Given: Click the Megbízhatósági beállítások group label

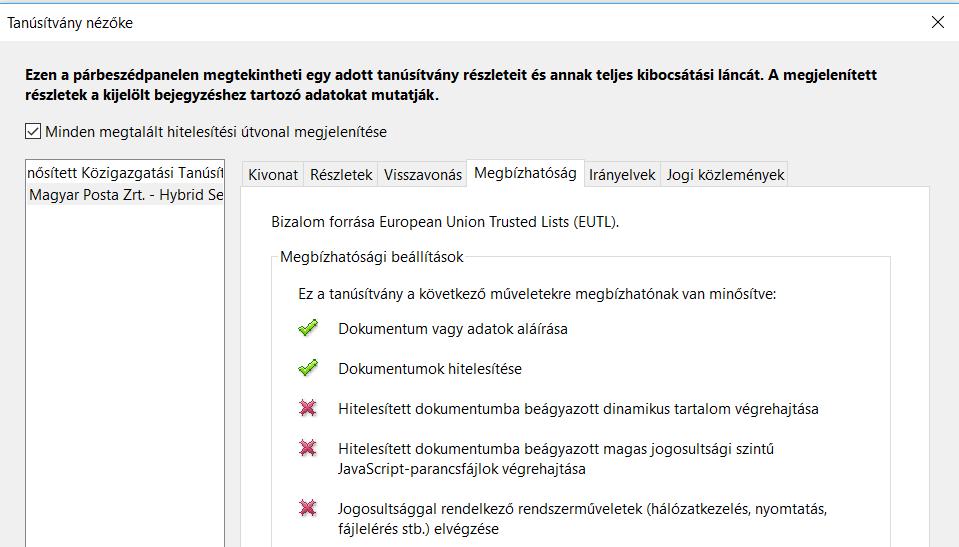Looking at the screenshot, I should pyautogui.click(x=371, y=257).
